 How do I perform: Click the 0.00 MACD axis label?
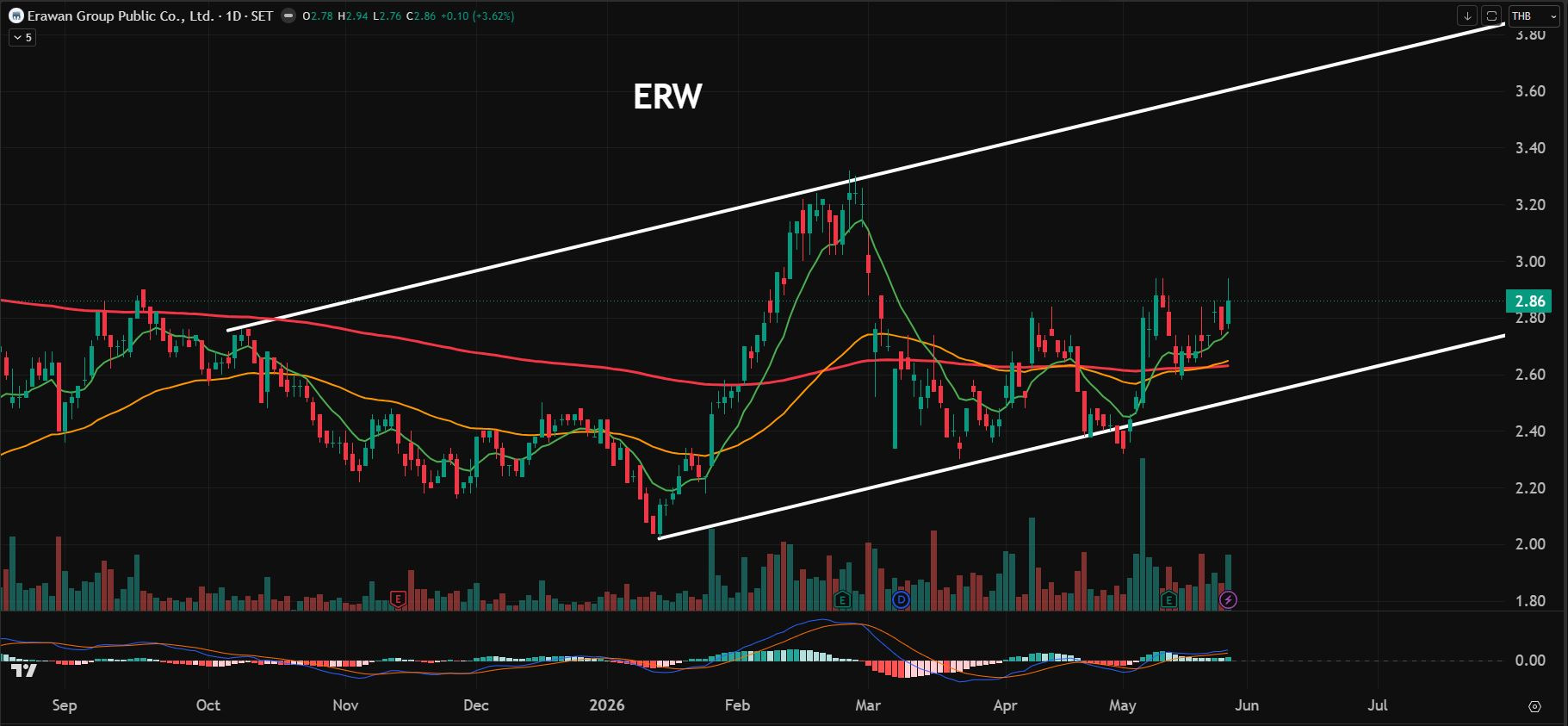[x=1530, y=661]
